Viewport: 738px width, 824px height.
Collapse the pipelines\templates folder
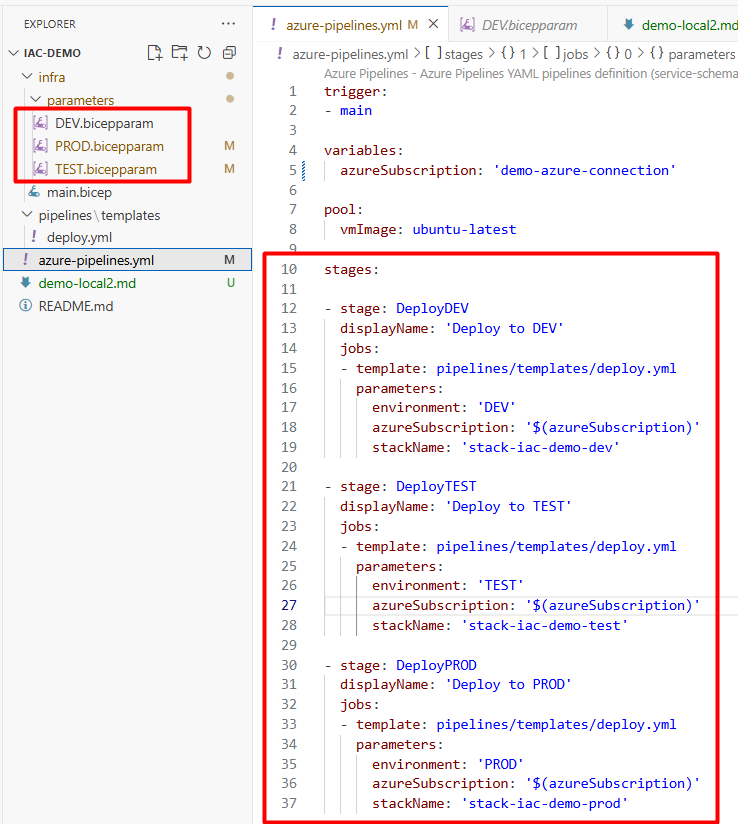(27, 215)
